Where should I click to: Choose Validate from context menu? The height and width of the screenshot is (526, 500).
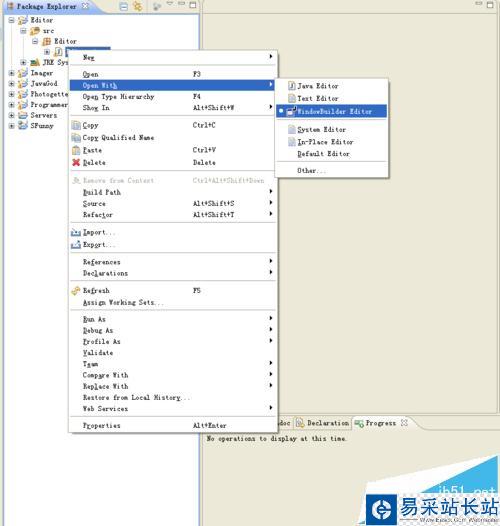point(173,353)
